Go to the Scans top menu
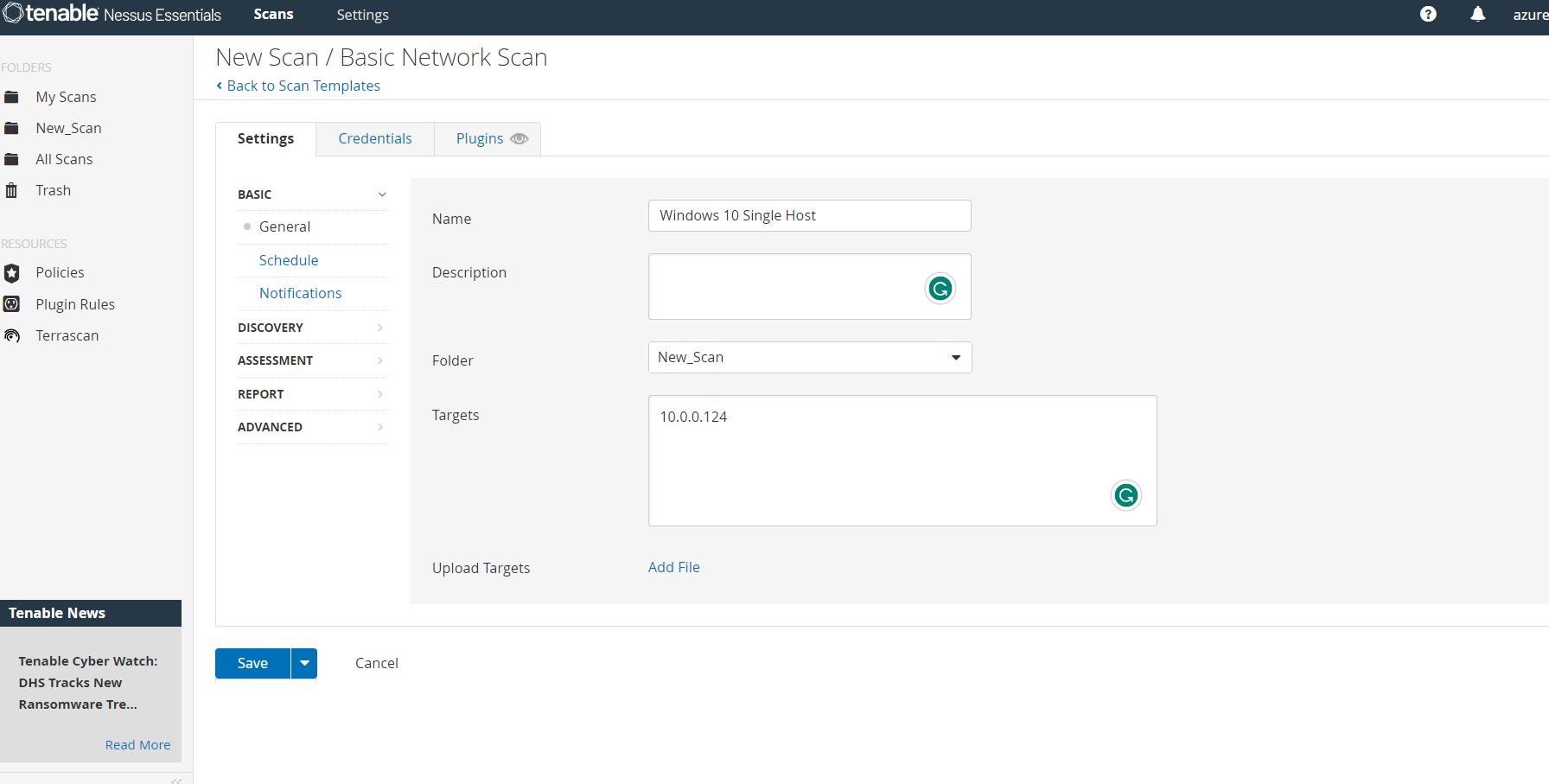This screenshot has height=784, width=1549. pyautogui.click(x=273, y=15)
